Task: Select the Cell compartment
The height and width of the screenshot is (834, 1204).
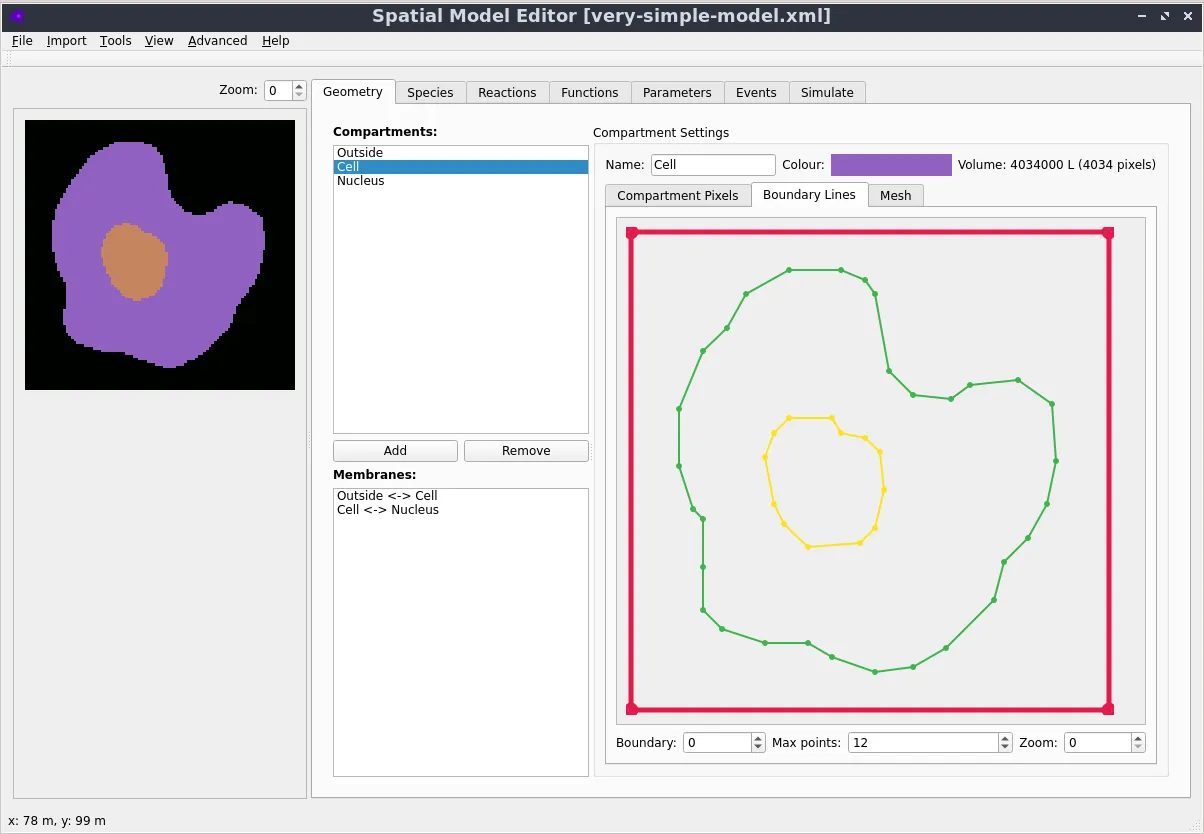Action: (461, 167)
